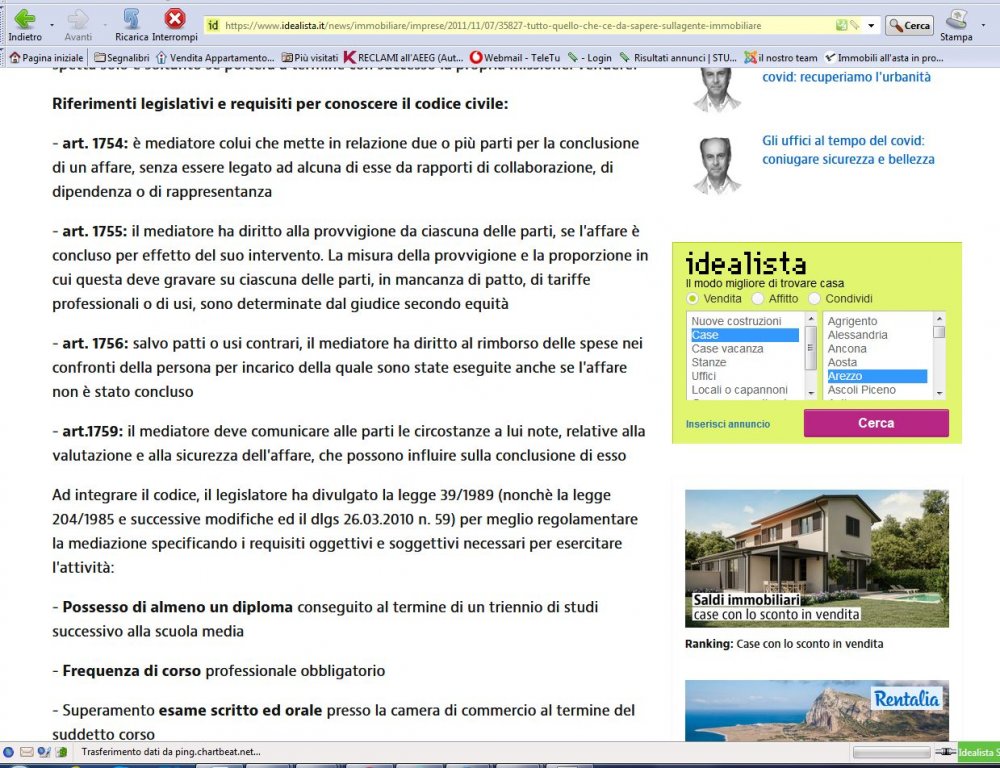
Task: Open RECLAMI all'AEEG bookmark
Action: click(403, 57)
